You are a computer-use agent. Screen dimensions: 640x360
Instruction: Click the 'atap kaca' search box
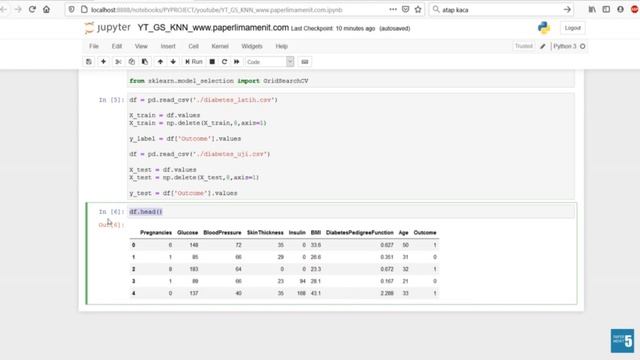pyautogui.click(x=500, y=10)
